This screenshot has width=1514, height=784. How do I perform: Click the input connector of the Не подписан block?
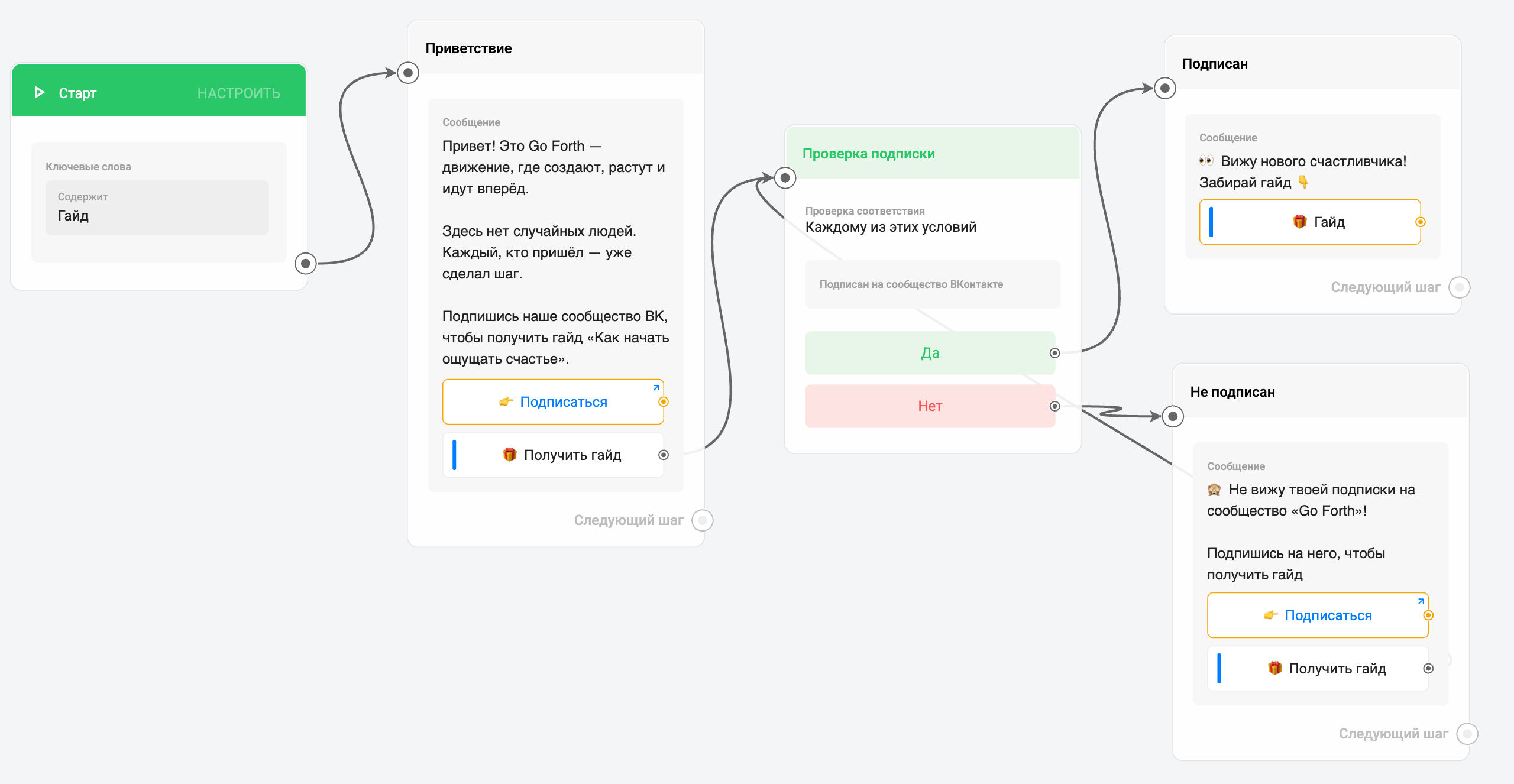pyautogui.click(x=1173, y=416)
